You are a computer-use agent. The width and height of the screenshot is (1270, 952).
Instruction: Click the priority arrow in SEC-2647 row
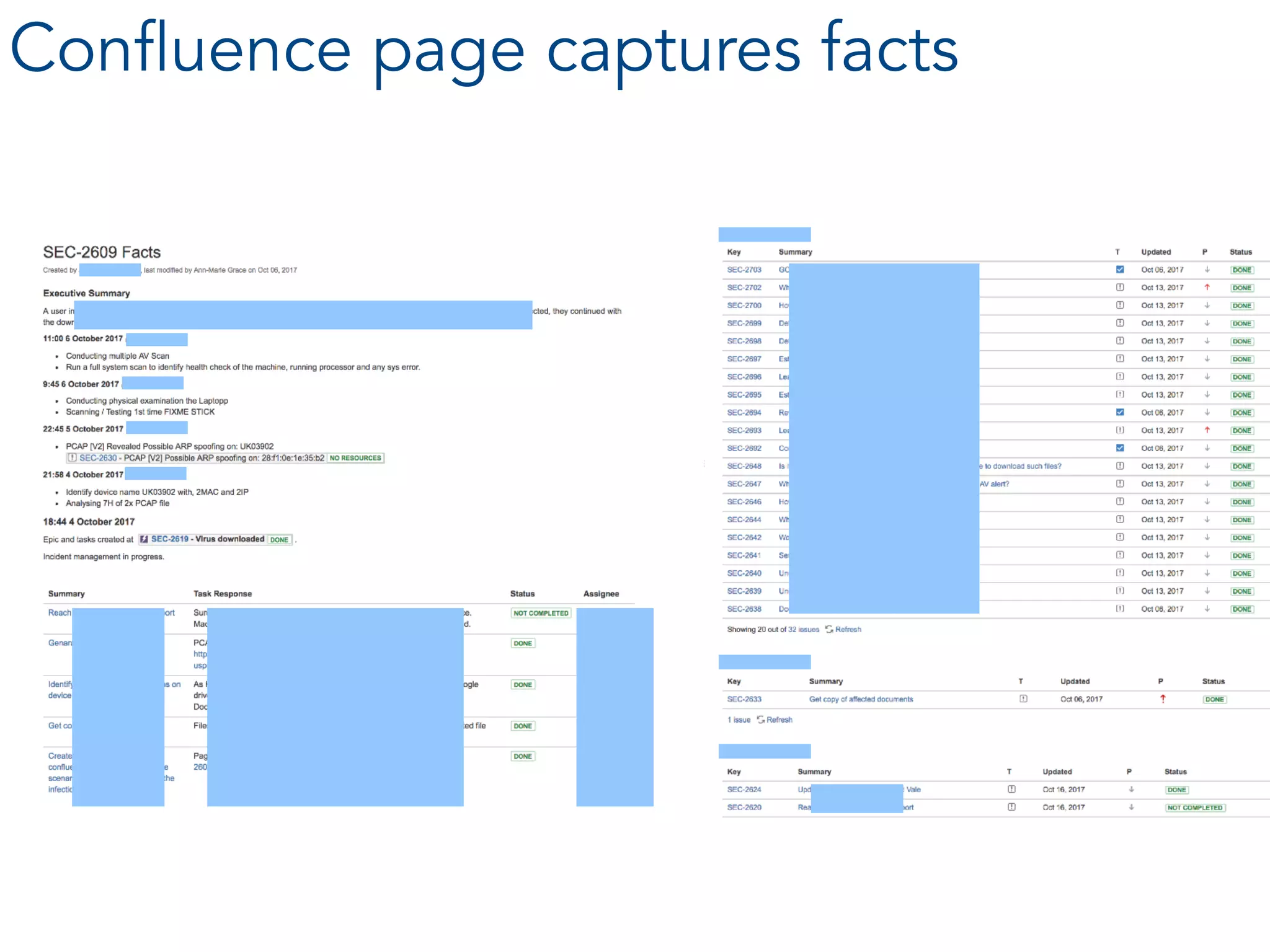[x=1207, y=484]
